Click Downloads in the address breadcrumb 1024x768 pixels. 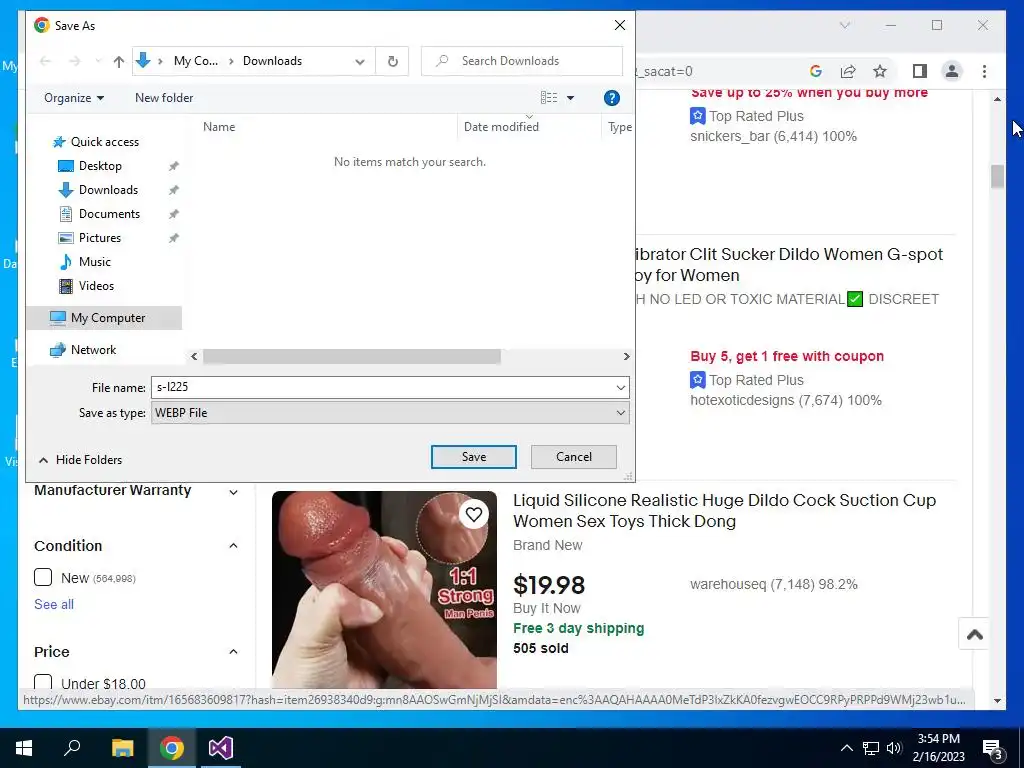[272, 61]
